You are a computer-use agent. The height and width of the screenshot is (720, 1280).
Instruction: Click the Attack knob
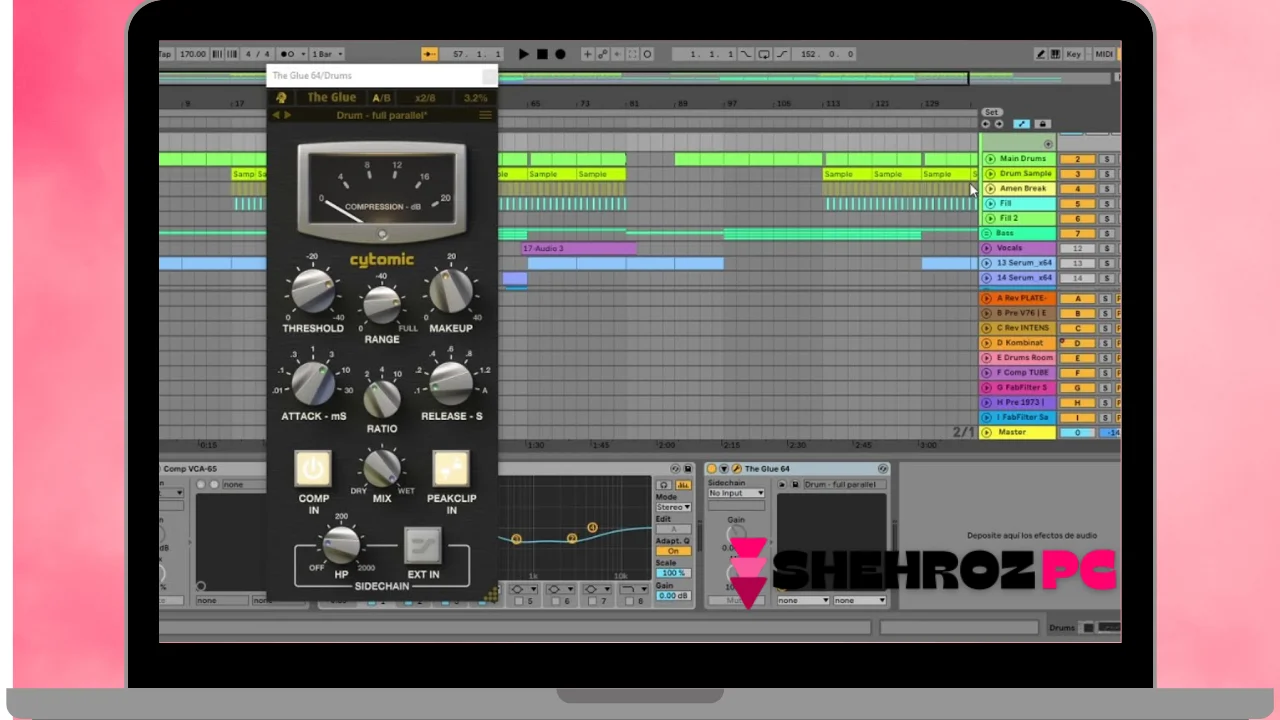(x=313, y=383)
